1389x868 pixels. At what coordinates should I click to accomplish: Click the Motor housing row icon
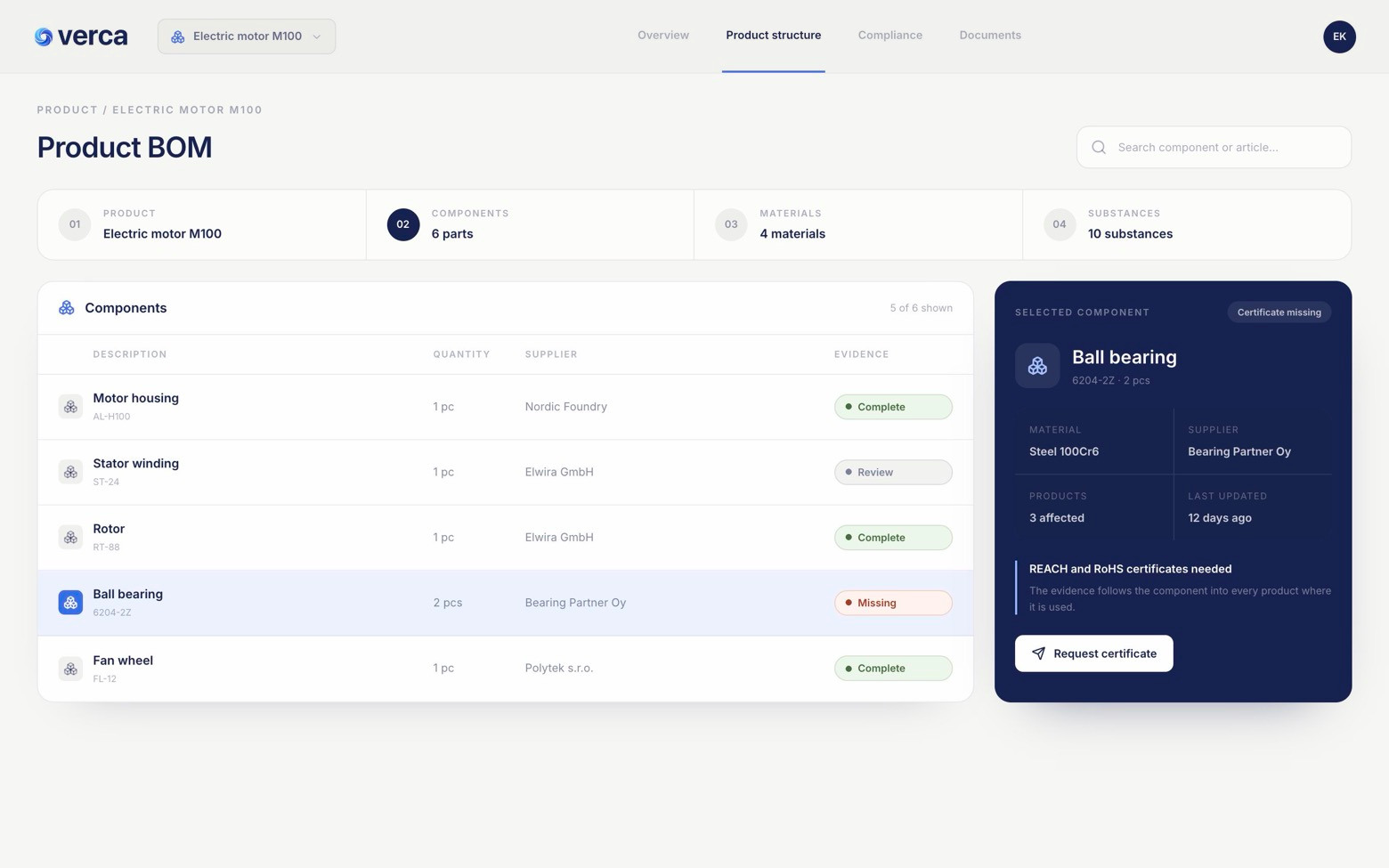[70, 407]
